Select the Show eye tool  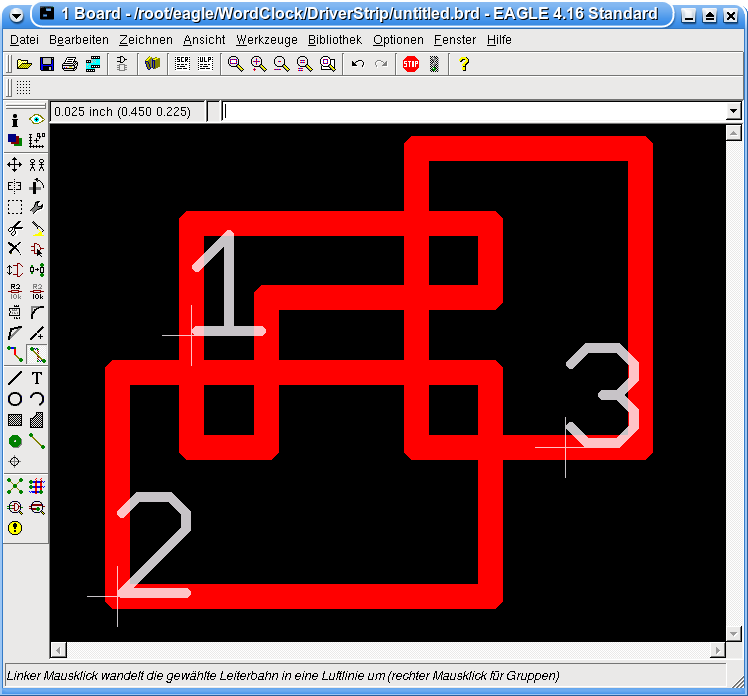pyautogui.click(x=37, y=119)
